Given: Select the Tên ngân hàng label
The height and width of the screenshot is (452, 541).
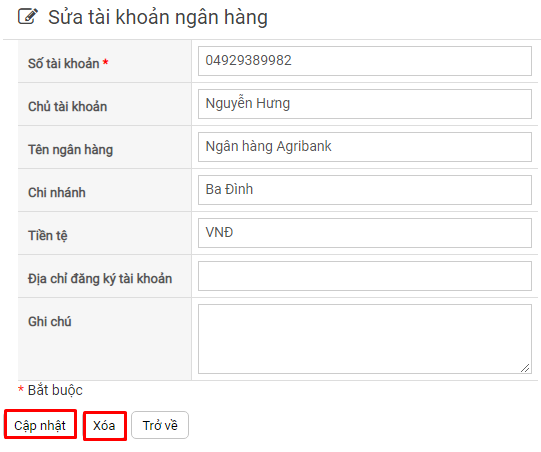Looking at the screenshot, I should coord(70,150).
